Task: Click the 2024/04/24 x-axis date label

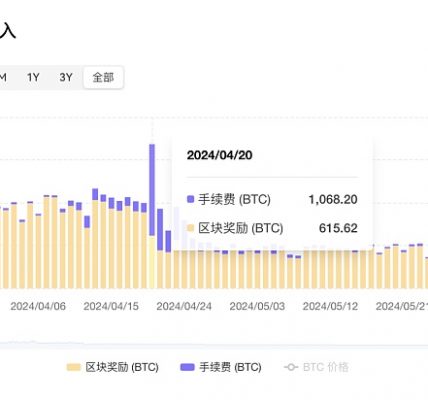Action: (184, 306)
